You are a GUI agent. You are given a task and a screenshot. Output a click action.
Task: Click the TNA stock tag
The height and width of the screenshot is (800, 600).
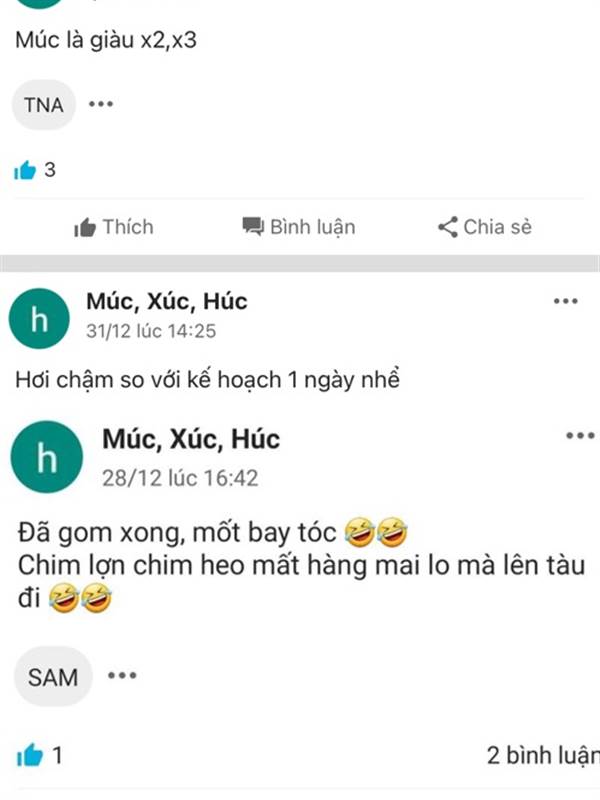point(44,105)
